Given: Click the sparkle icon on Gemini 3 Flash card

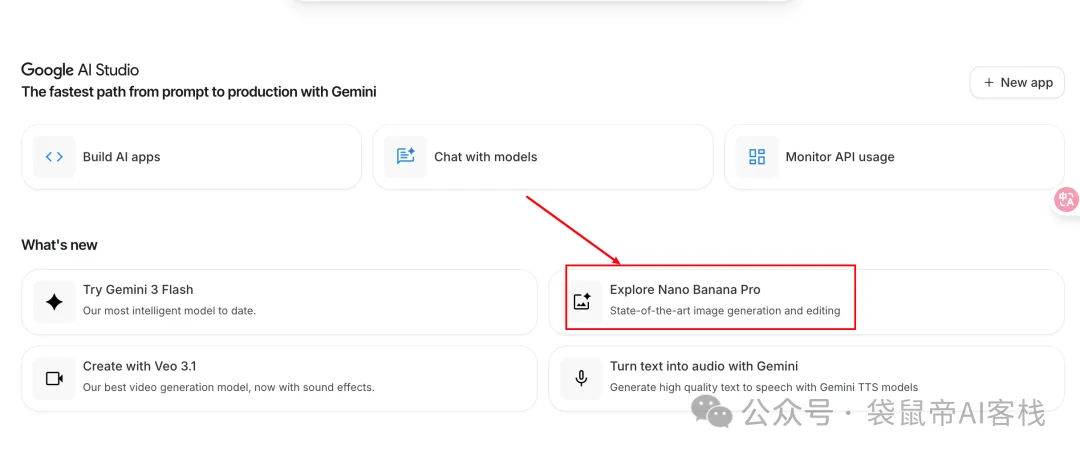Looking at the screenshot, I should tap(55, 301).
